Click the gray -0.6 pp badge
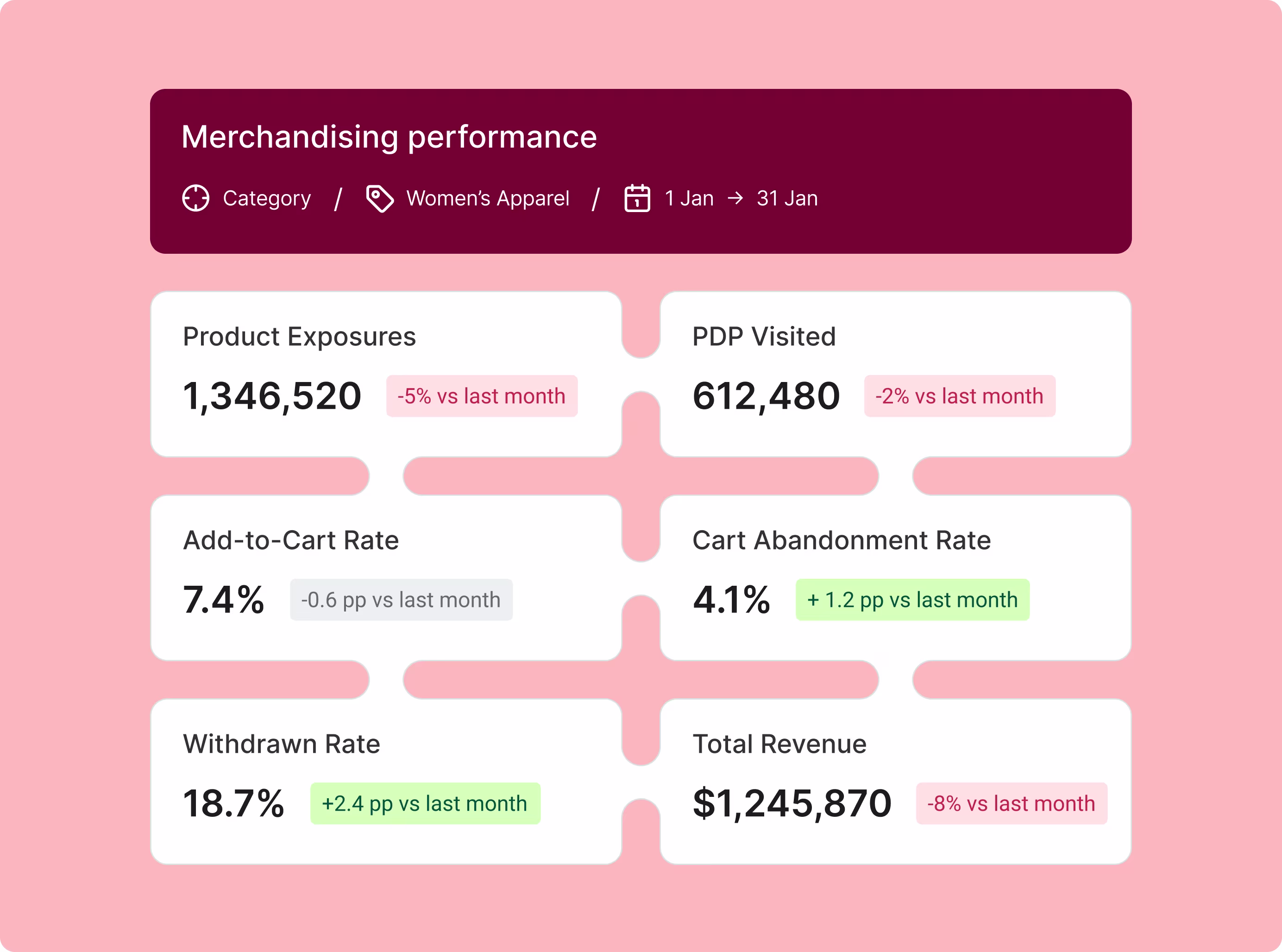This screenshot has width=1282, height=952. [x=401, y=600]
